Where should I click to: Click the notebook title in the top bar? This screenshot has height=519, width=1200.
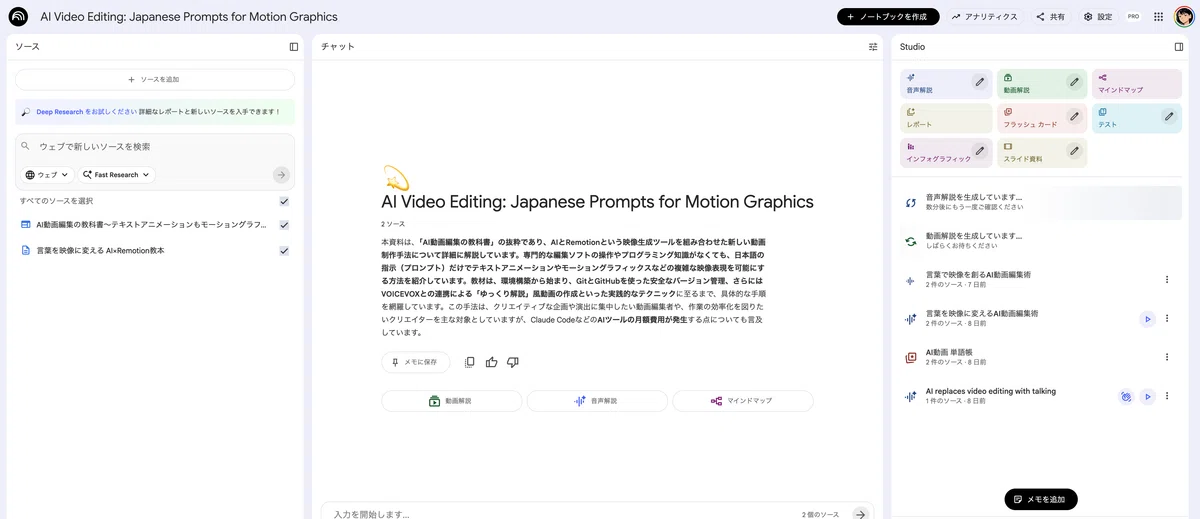(189, 17)
